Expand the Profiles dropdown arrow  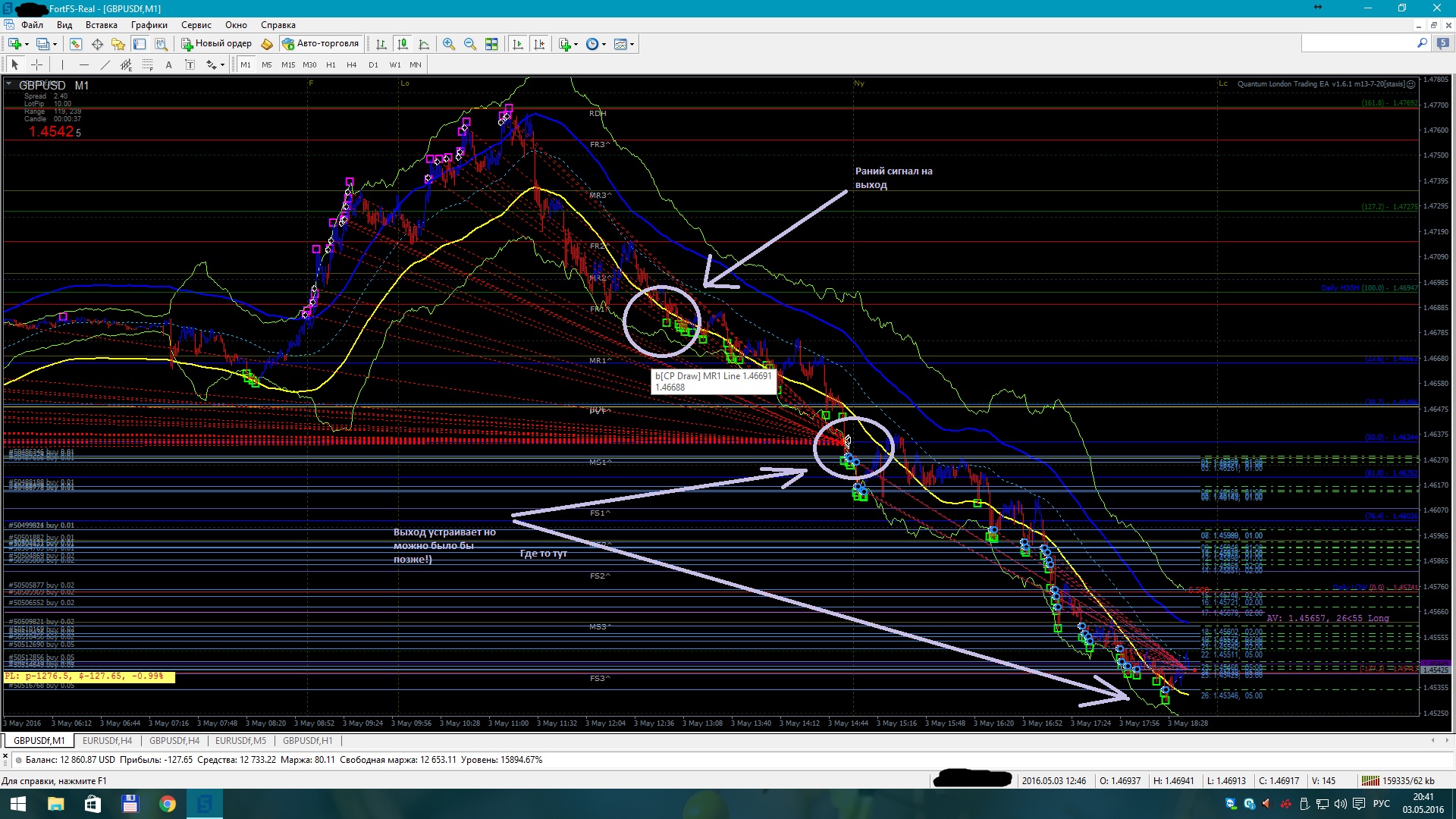click(55, 44)
